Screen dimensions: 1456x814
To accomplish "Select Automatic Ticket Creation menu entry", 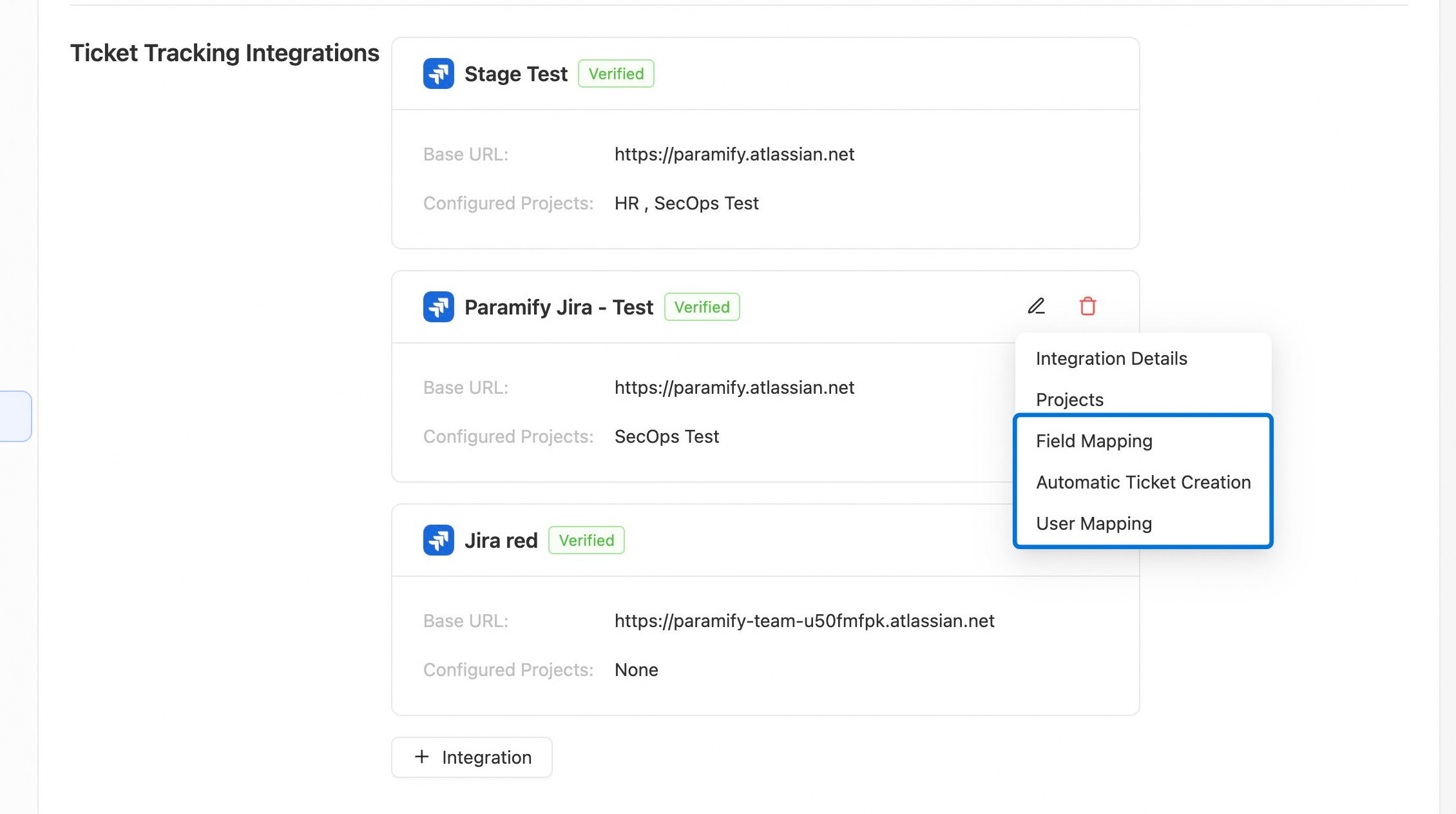I will click(x=1143, y=482).
